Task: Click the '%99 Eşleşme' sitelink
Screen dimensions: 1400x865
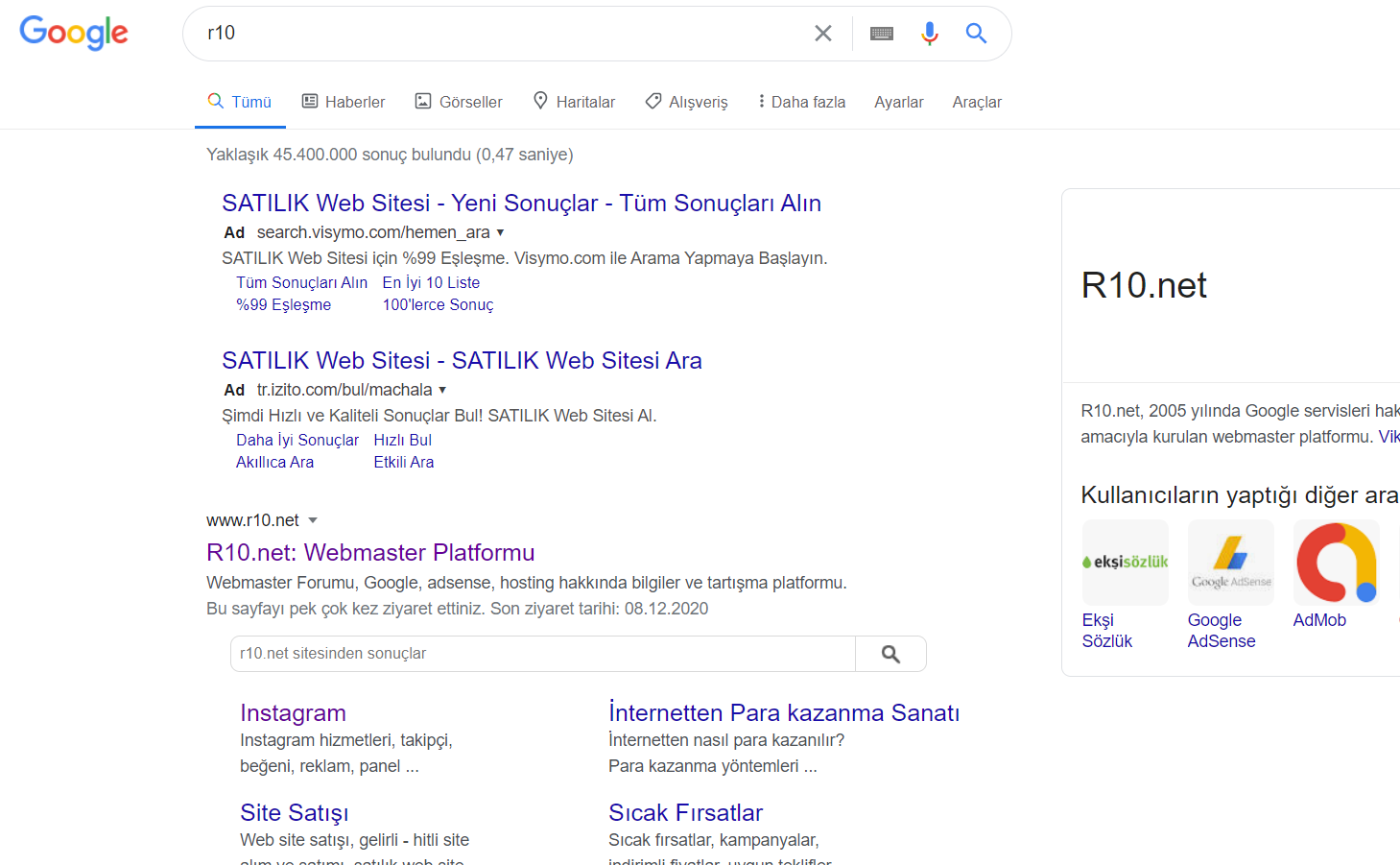Action: pos(283,305)
